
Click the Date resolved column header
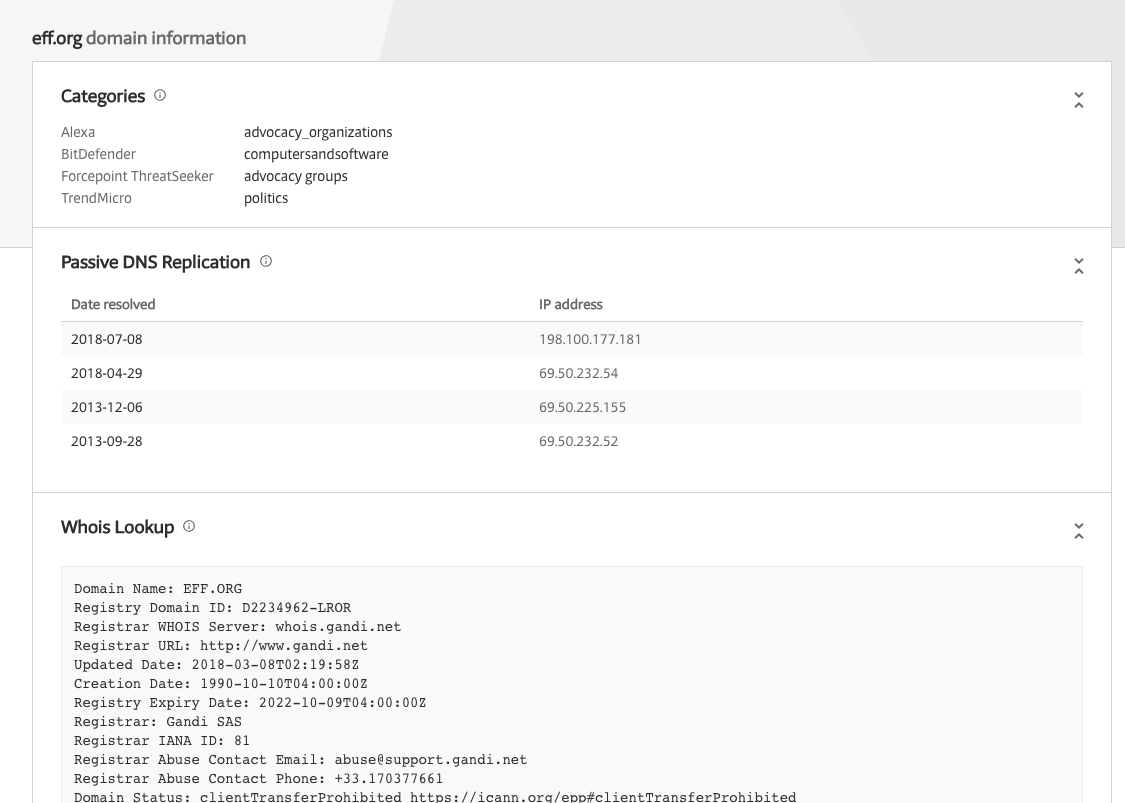[x=113, y=304]
